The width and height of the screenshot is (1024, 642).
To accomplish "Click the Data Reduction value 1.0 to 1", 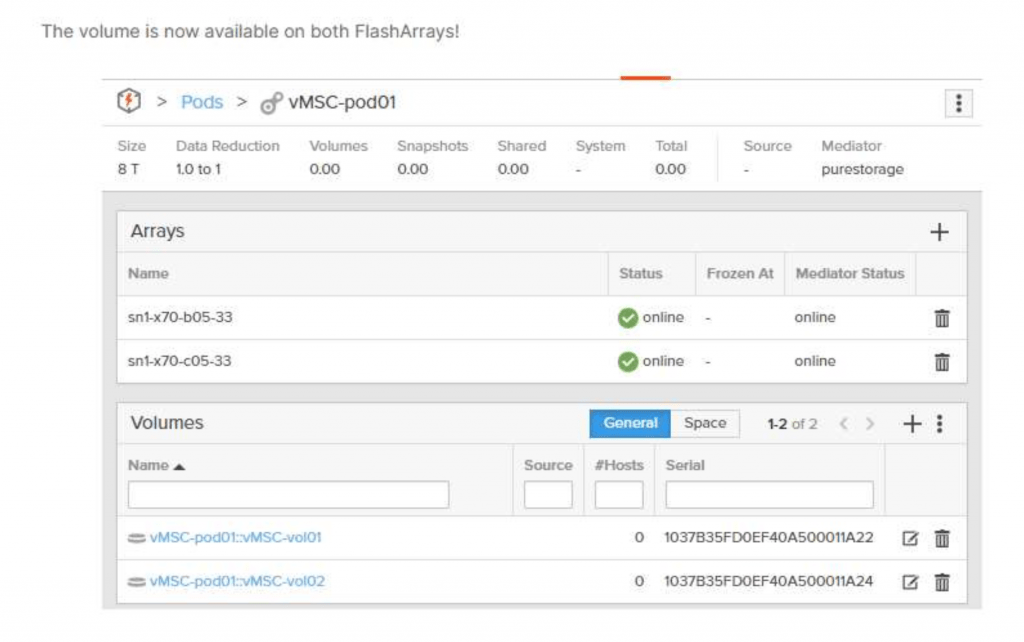I will [x=199, y=169].
